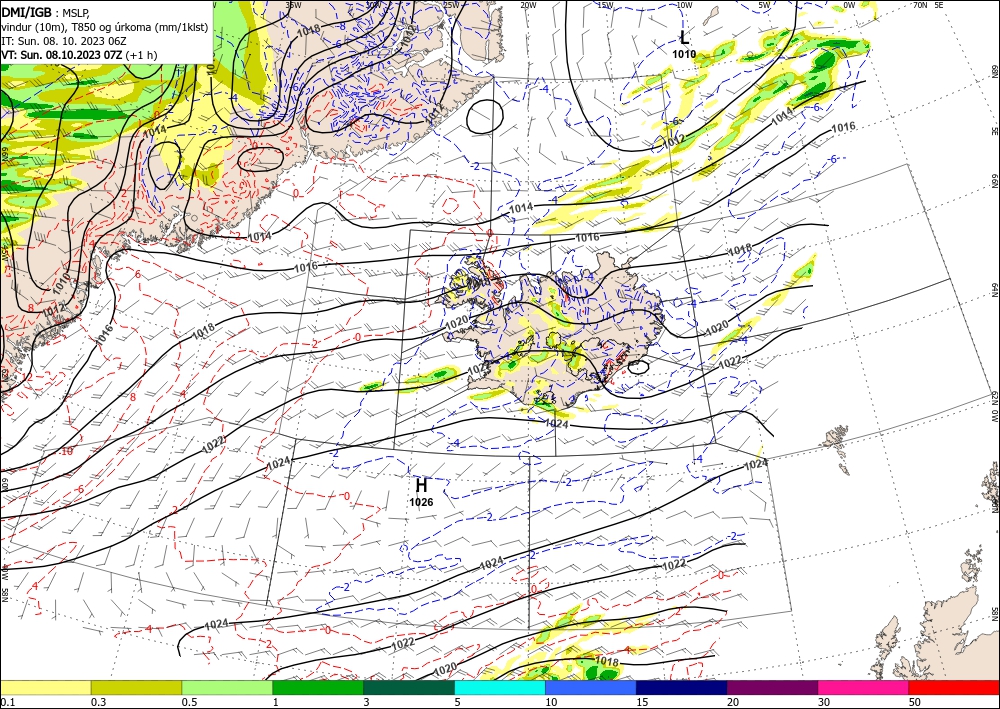Click the legend value 0.5
Screen dimensions: 1000x709
point(188,702)
